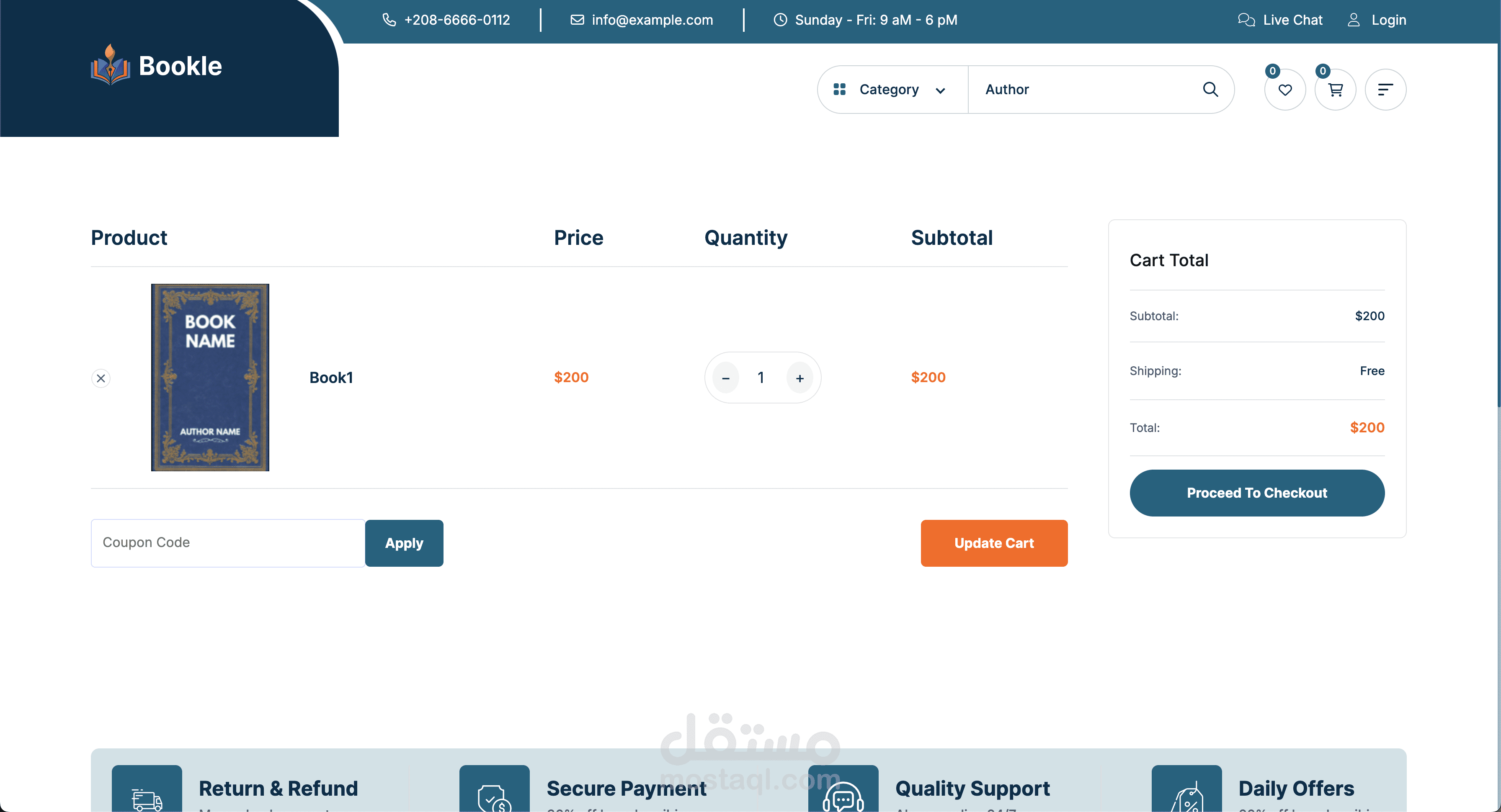Open the wishlist heart icon
This screenshot has height=812, width=1501.
coord(1285,90)
